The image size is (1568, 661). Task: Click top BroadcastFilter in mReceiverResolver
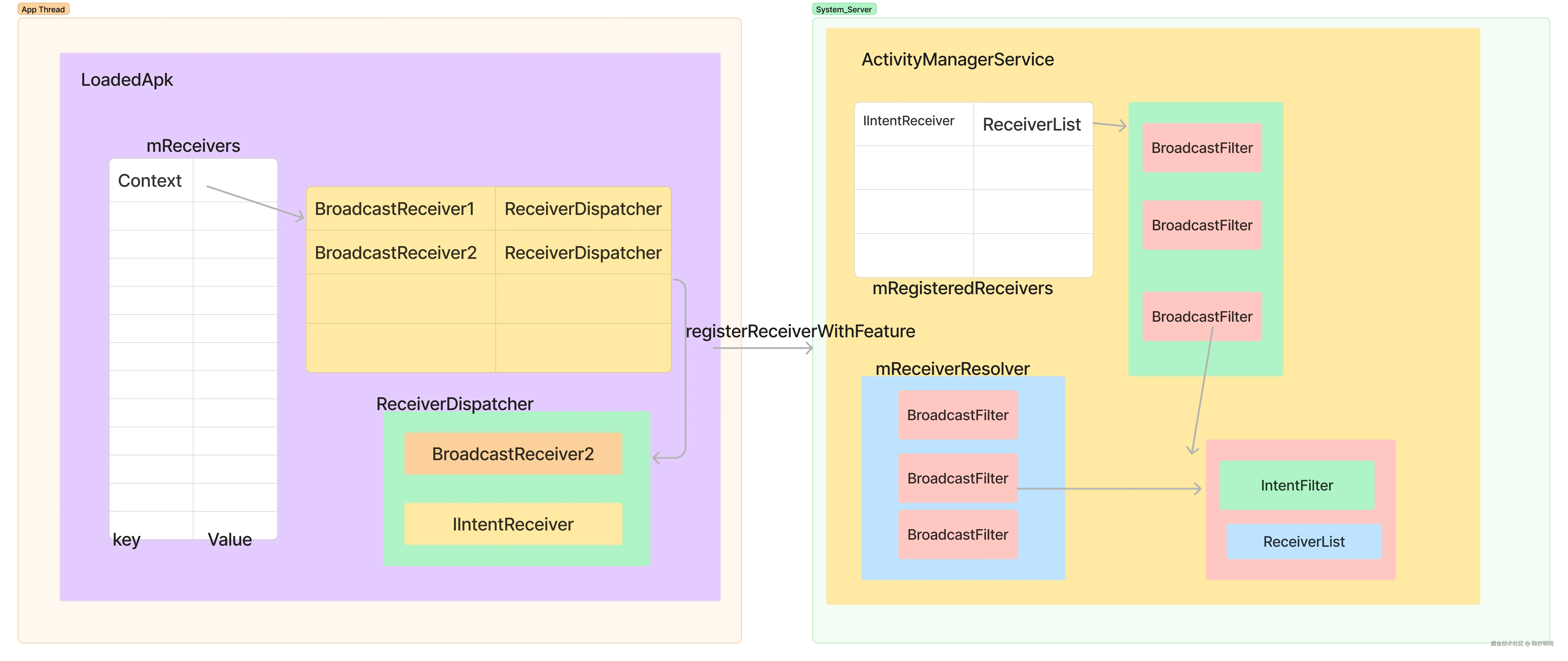(x=958, y=415)
